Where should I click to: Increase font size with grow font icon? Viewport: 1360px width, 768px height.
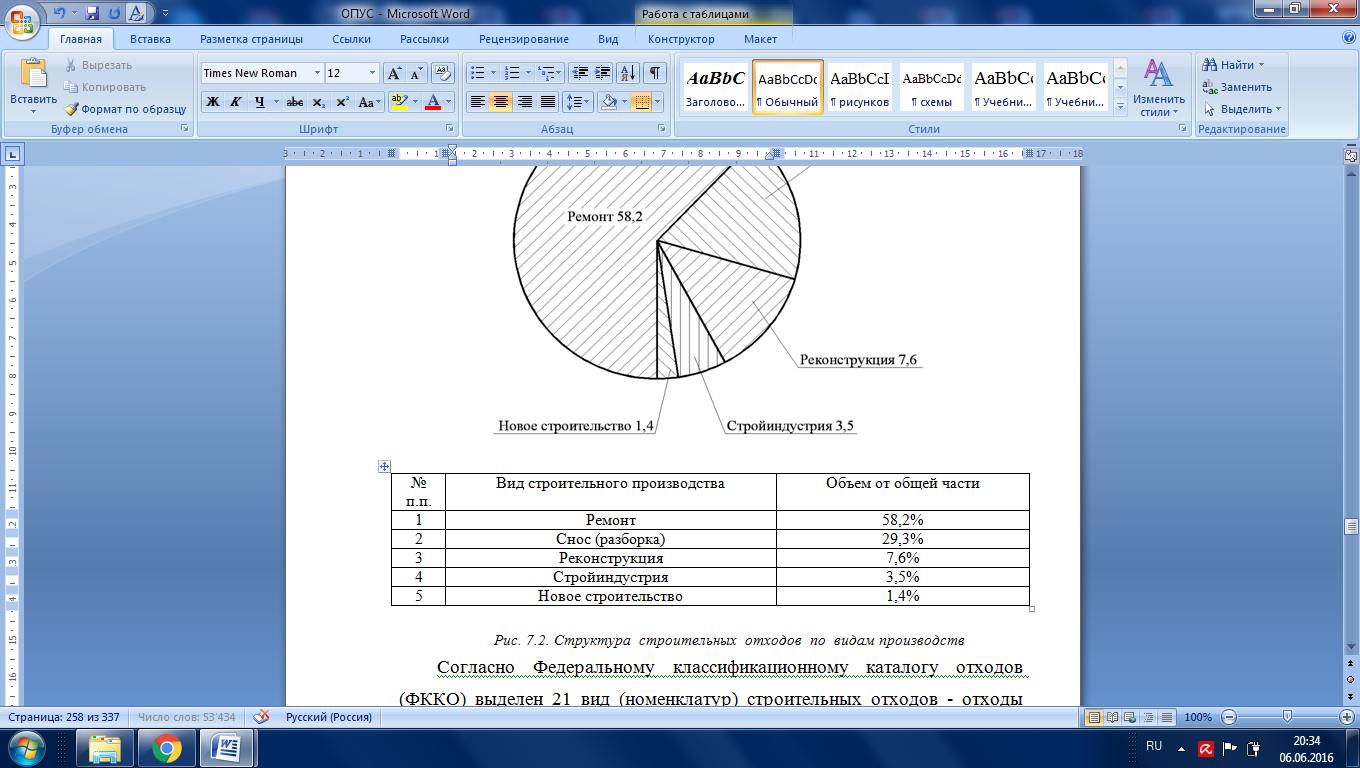click(394, 73)
